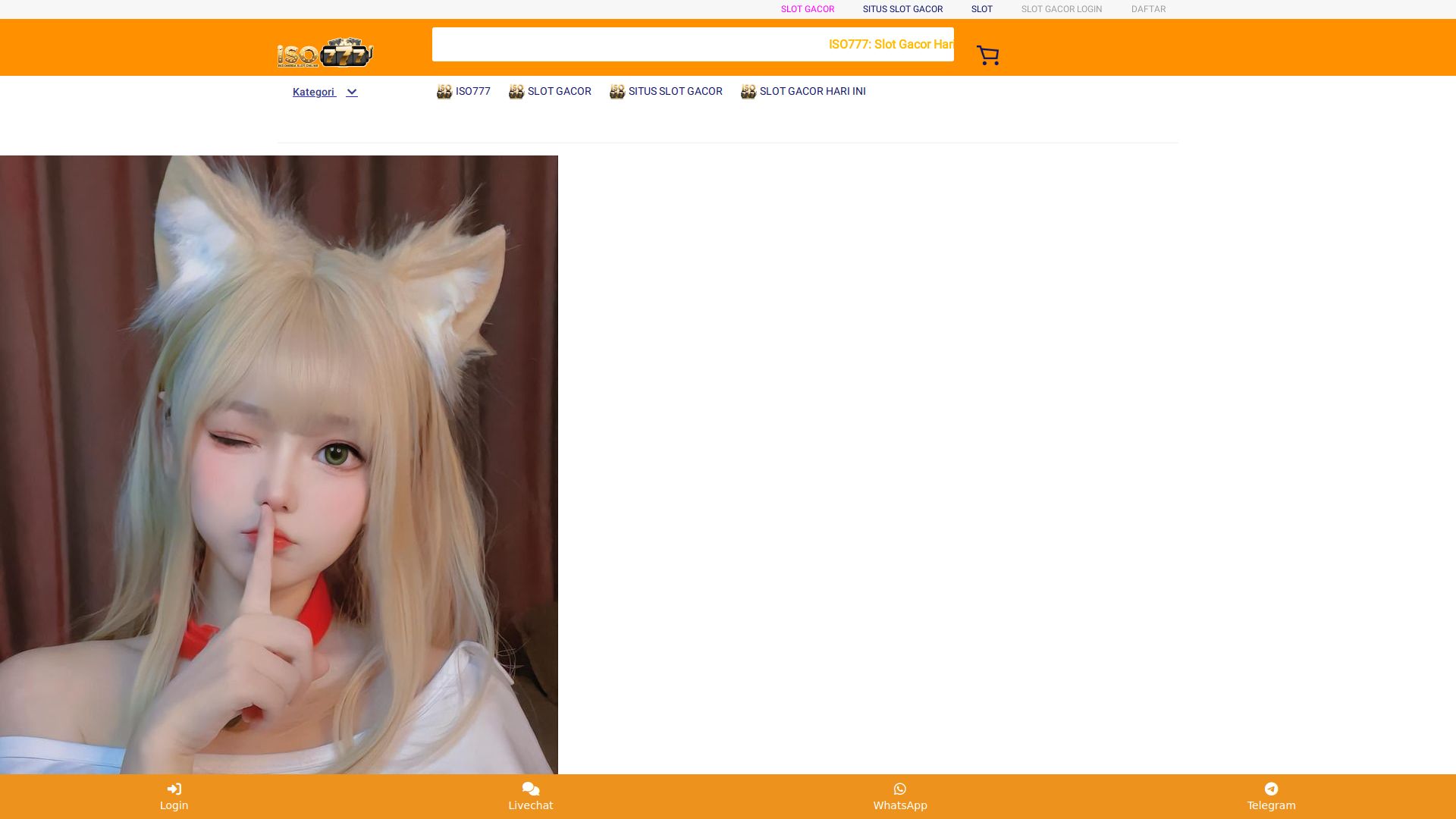The image size is (1456, 819).
Task: Select SLOT GACOR in category bar
Action: tap(559, 91)
